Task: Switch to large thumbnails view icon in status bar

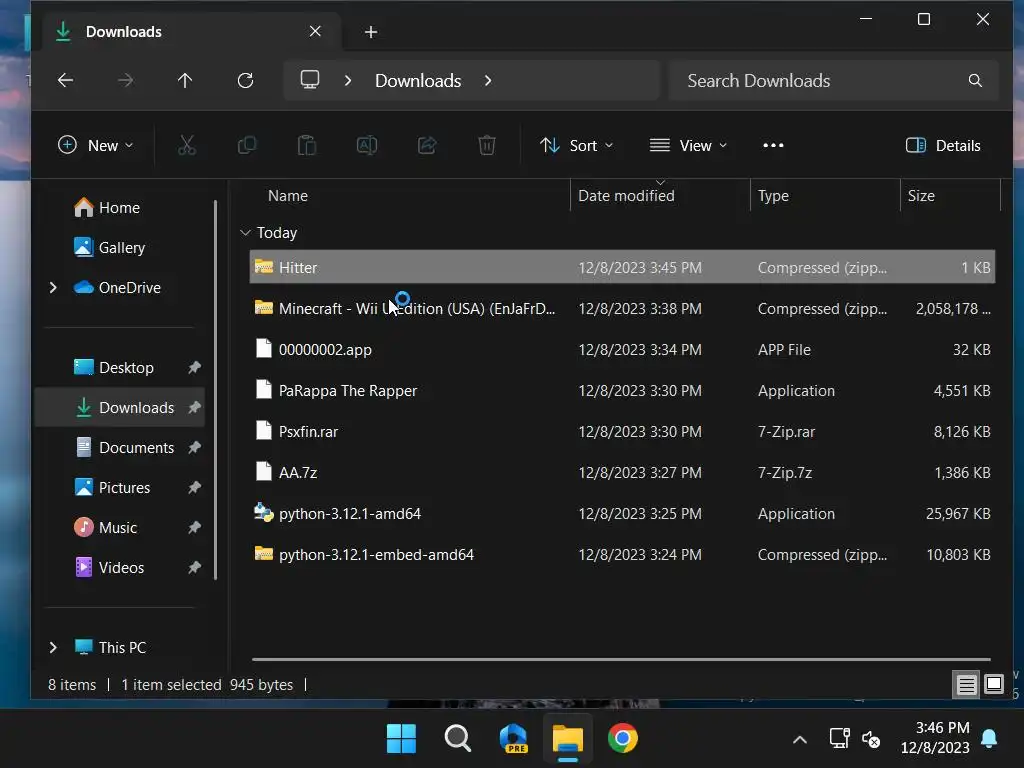Action: [994, 684]
